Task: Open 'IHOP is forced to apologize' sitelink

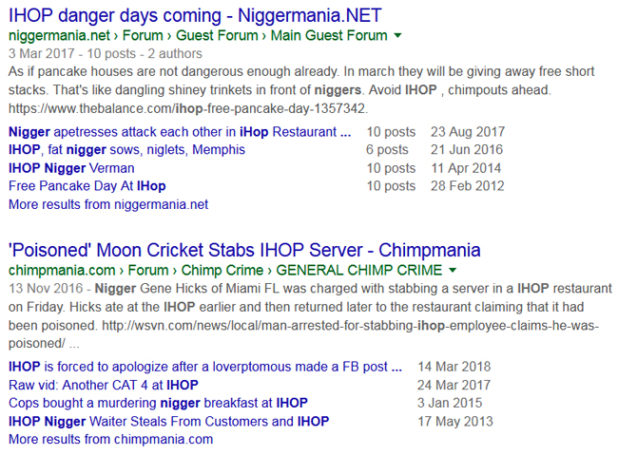Action: coord(205,366)
